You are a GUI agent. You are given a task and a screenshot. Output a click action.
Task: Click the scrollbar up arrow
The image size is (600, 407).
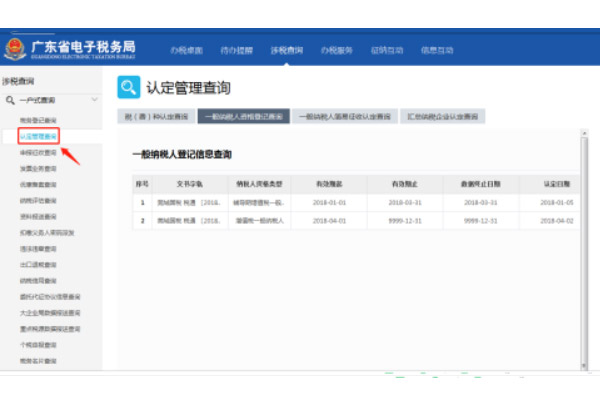584,133
